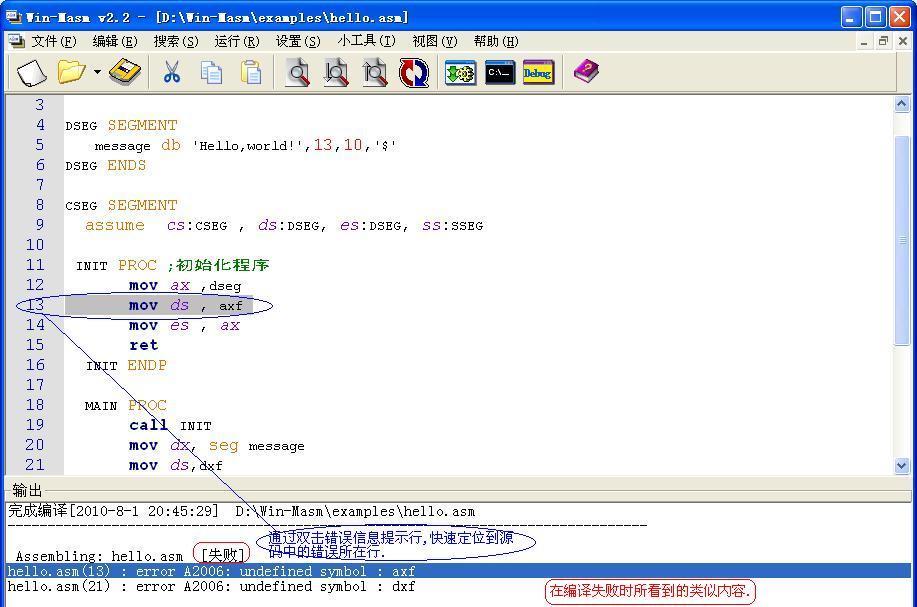Click the editor scrollbar up arrow
The width and height of the screenshot is (917, 607).
[902, 105]
